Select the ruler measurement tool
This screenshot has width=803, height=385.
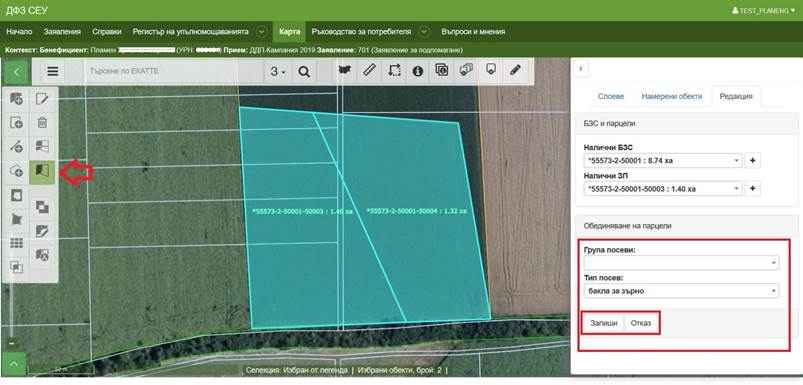pyautogui.click(x=369, y=70)
